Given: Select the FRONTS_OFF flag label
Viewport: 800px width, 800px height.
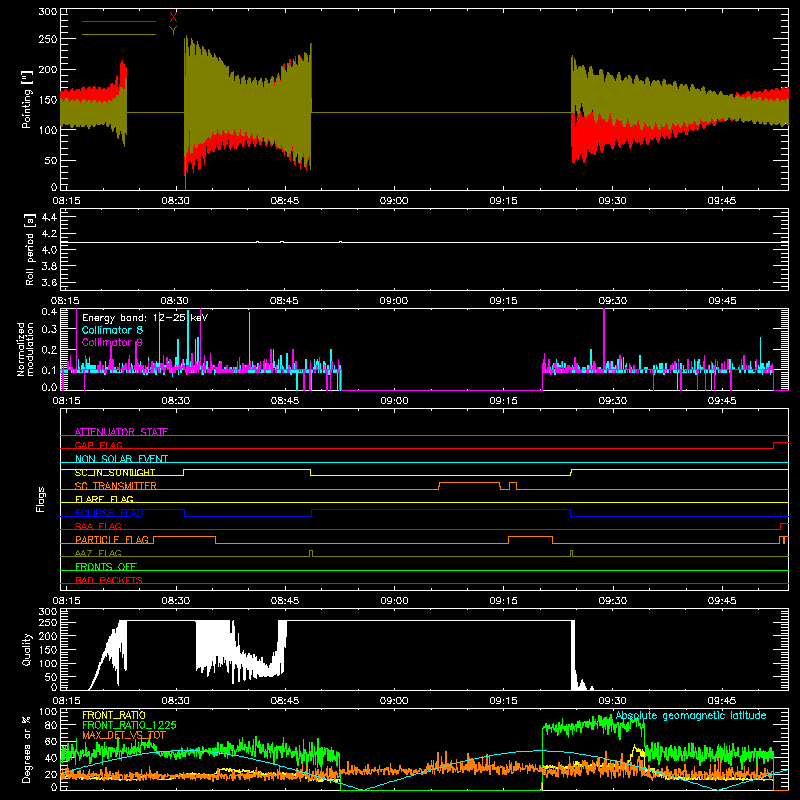Looking at the screenshot, I should click(106, 566).
